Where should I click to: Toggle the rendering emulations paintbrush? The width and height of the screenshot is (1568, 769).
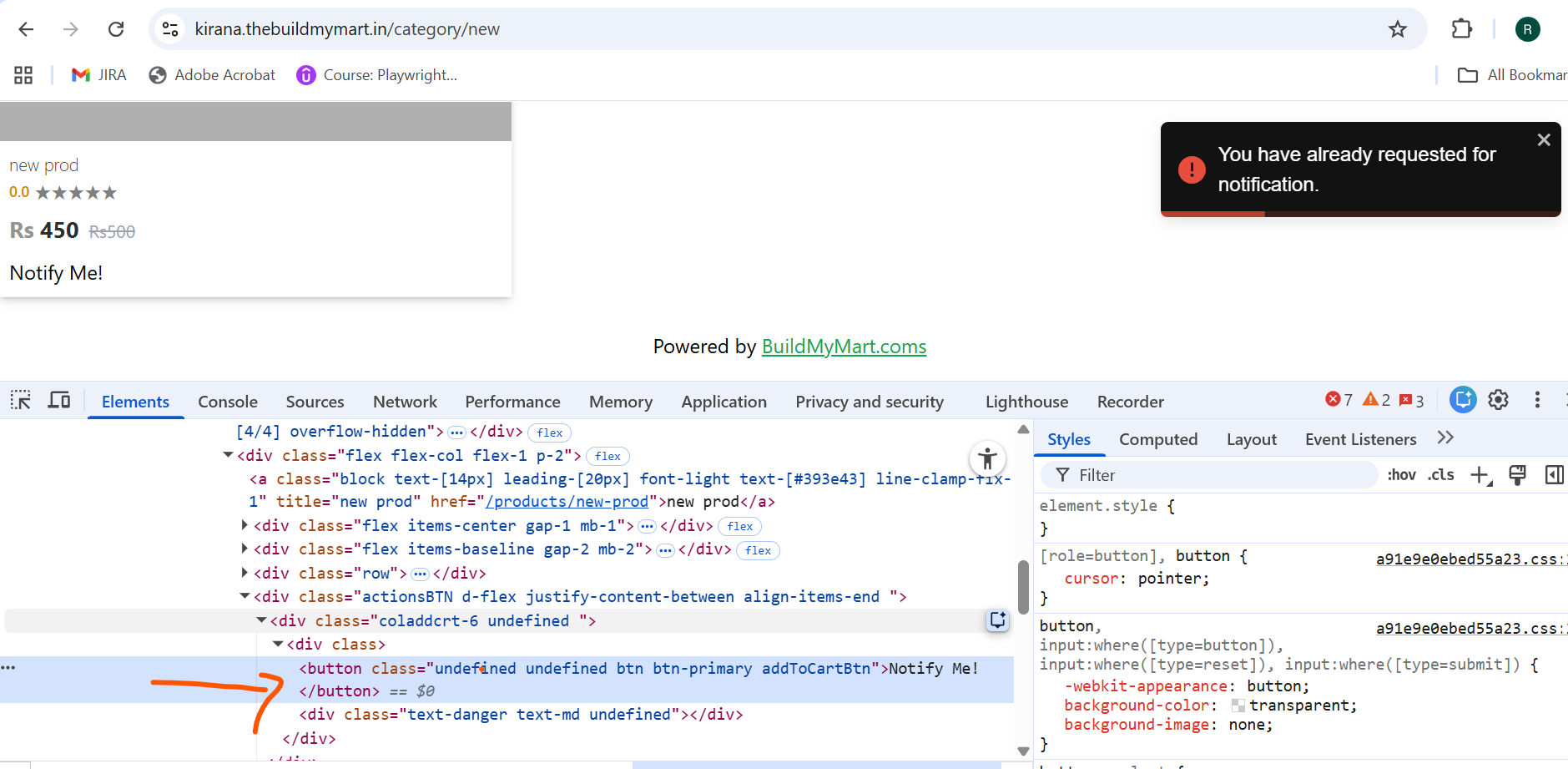[1517, 475]
